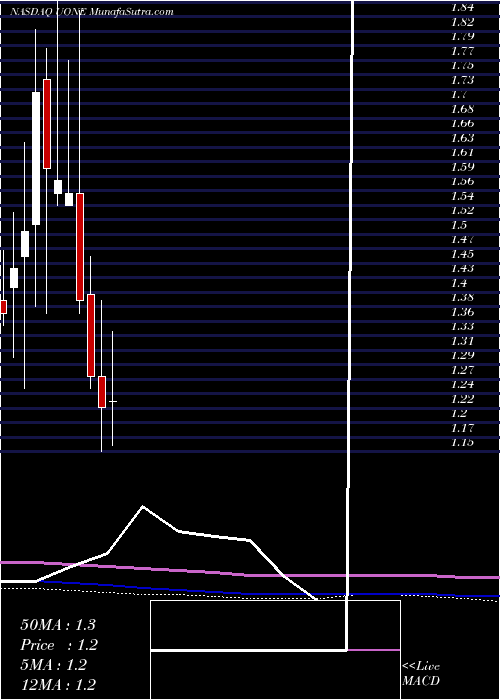Click the 1.4 price axis label
Screen dimensions: 500x700
click(458, 283)
